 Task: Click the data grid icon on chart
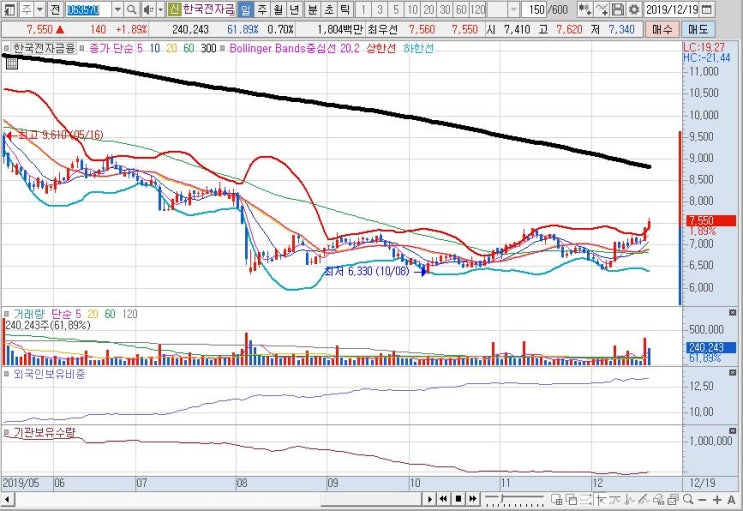pyautogui.click(x=11, y=63)
